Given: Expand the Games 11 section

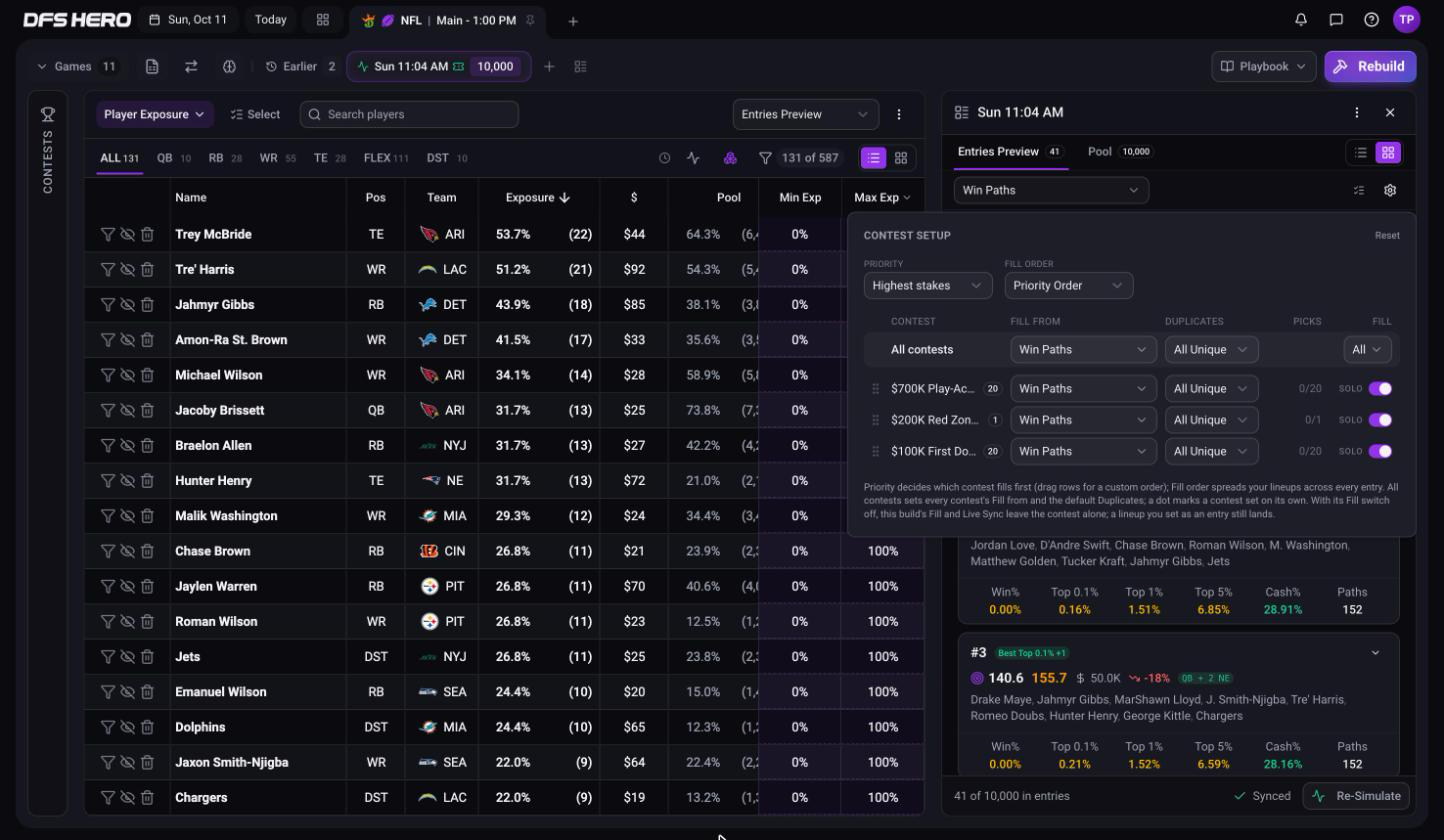Looking at the screenshot, I should pos(77,66).
